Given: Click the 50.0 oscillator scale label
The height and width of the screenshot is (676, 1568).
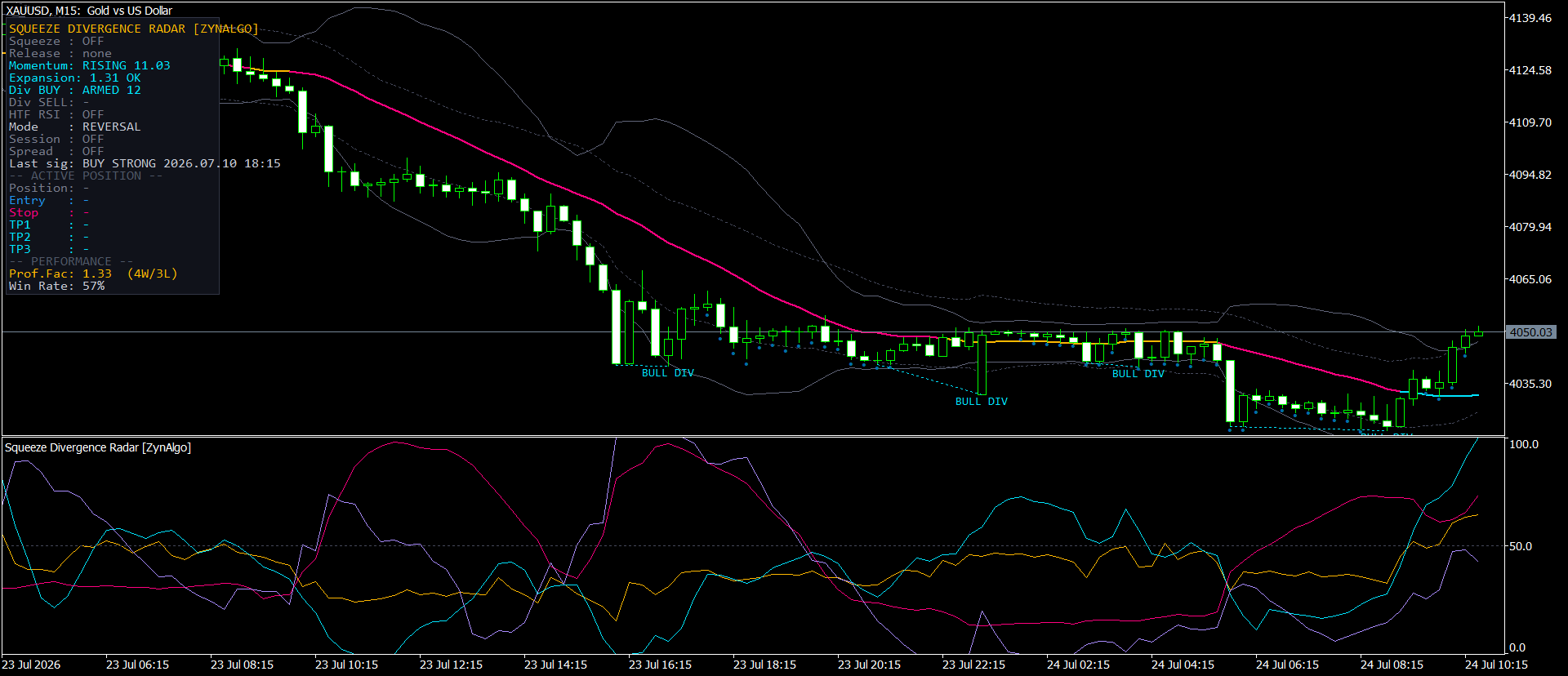Looking at the screenshot, I should click(1521, 546).
